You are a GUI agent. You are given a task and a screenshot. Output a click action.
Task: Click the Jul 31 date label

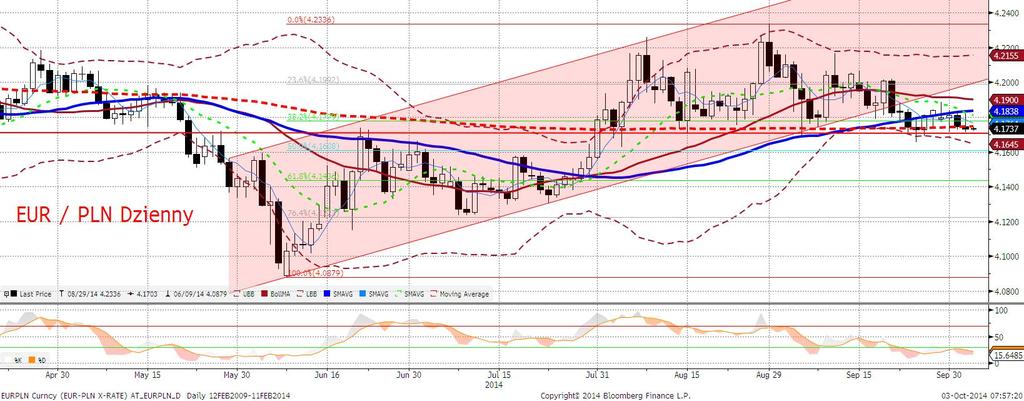[596, 374]
